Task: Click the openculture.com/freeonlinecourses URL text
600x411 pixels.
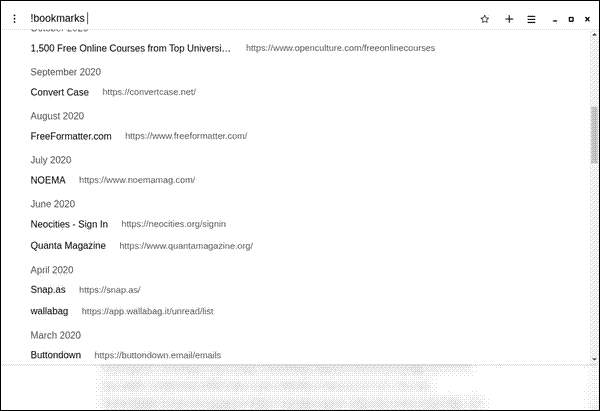Action: point(340,48)
